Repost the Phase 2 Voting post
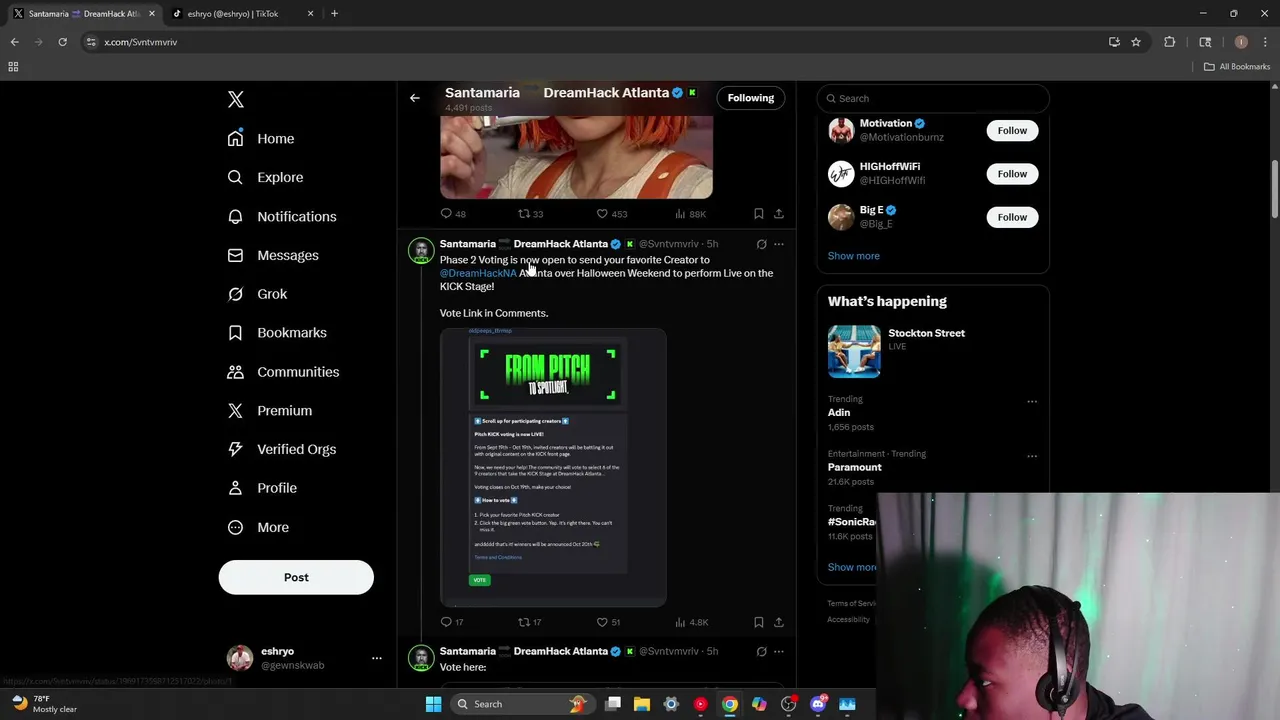The image size is (1280, 720). (x=523, y=622)
